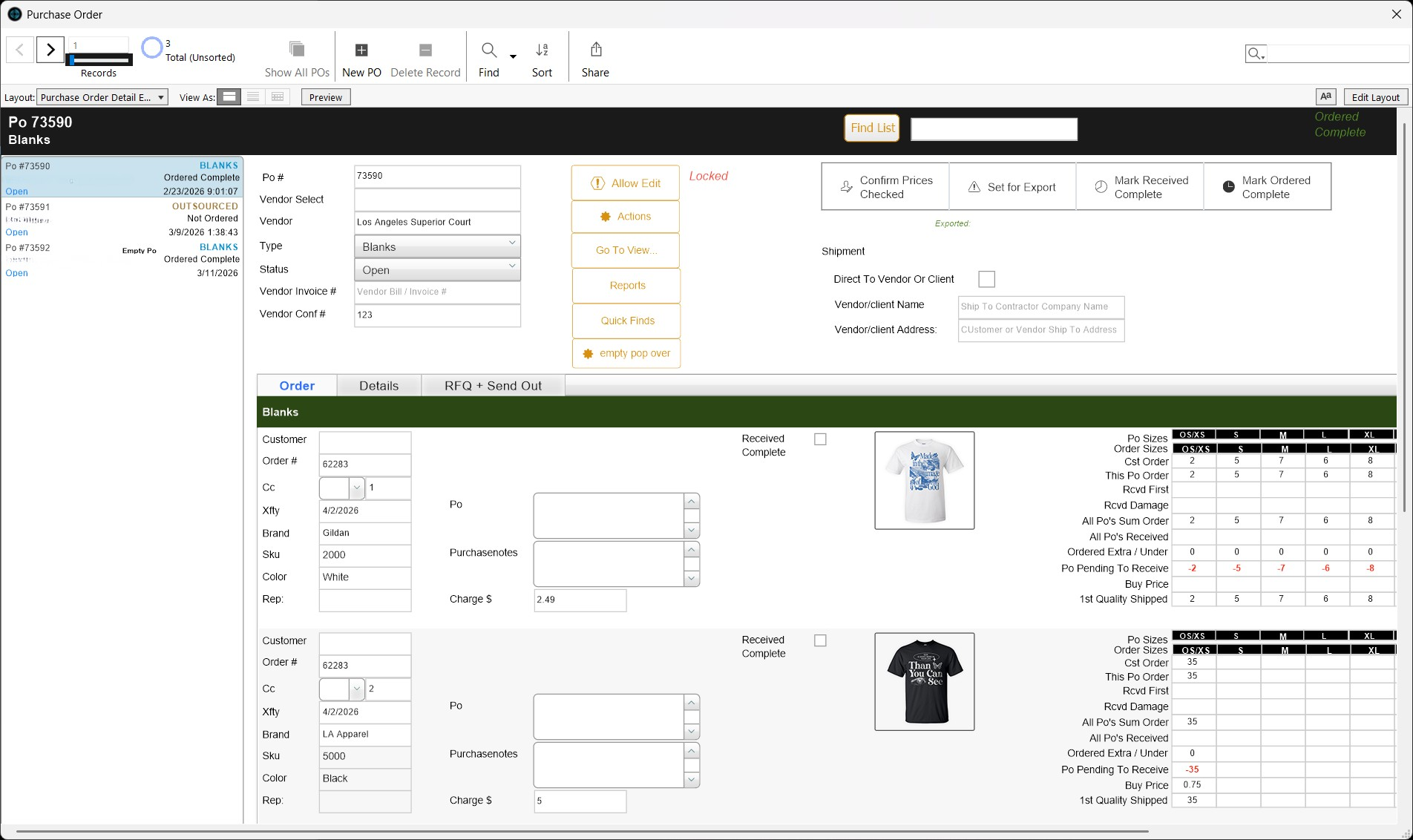Open Quick Finds button
The height and width of the screenshot is (840, 1413).
626,321
